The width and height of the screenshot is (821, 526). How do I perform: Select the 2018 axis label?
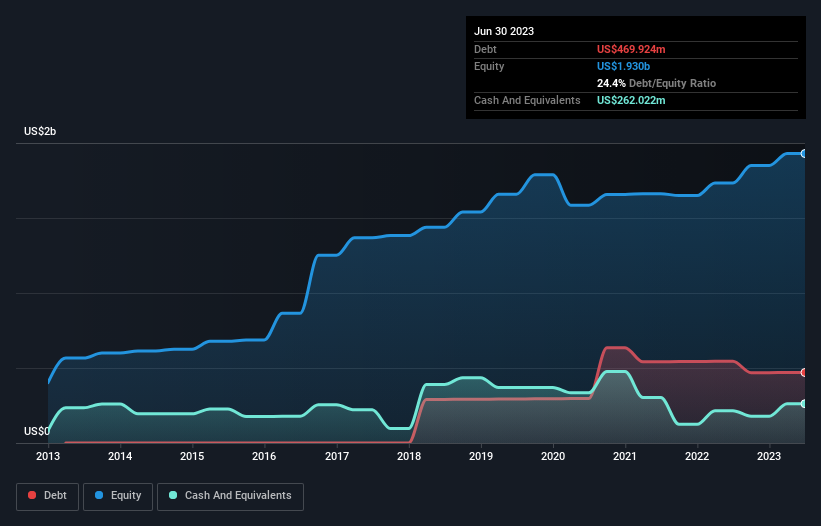pyautogui.click(x=409, y=456)
